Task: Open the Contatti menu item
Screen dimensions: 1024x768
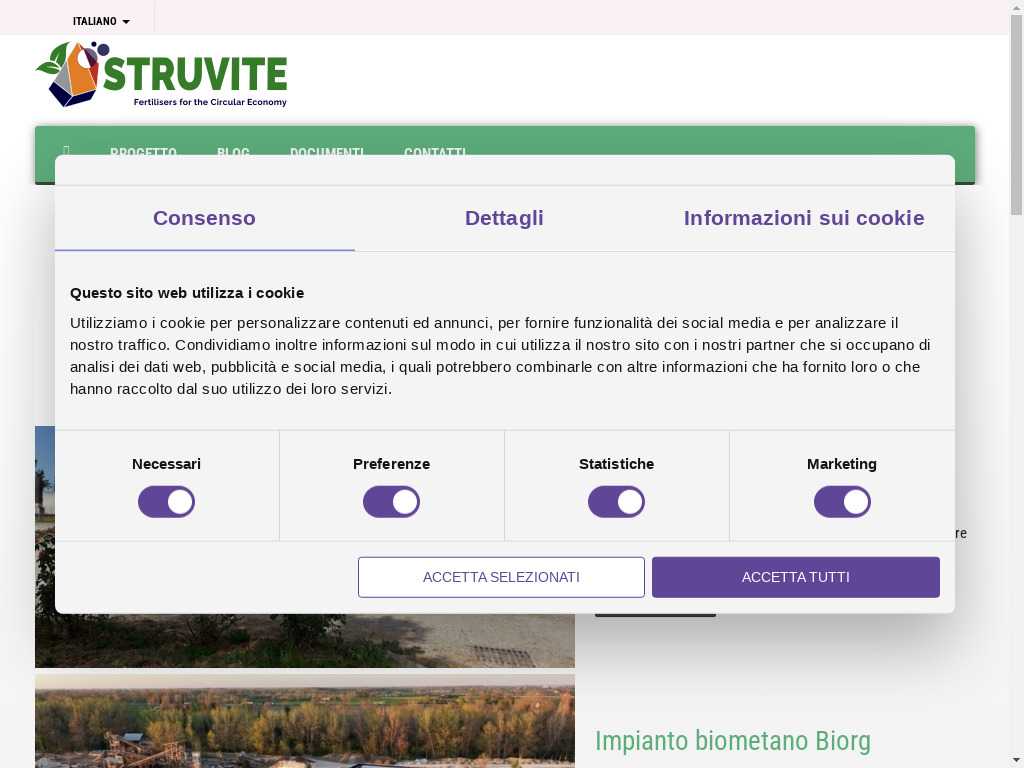Action: coord(434,153)
